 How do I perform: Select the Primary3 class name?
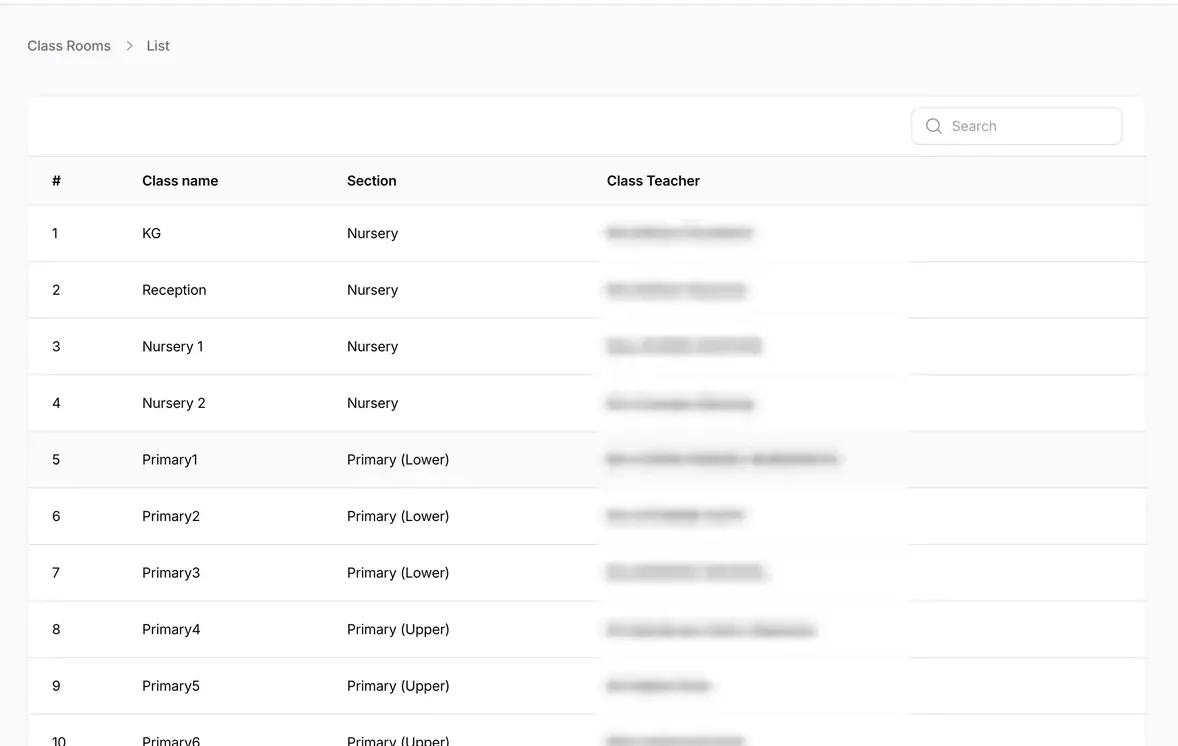coord(171,572)
